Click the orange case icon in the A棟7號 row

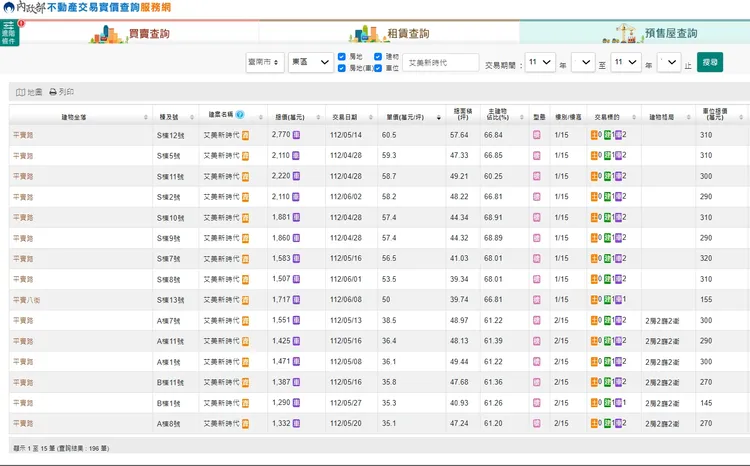(245, 321)
